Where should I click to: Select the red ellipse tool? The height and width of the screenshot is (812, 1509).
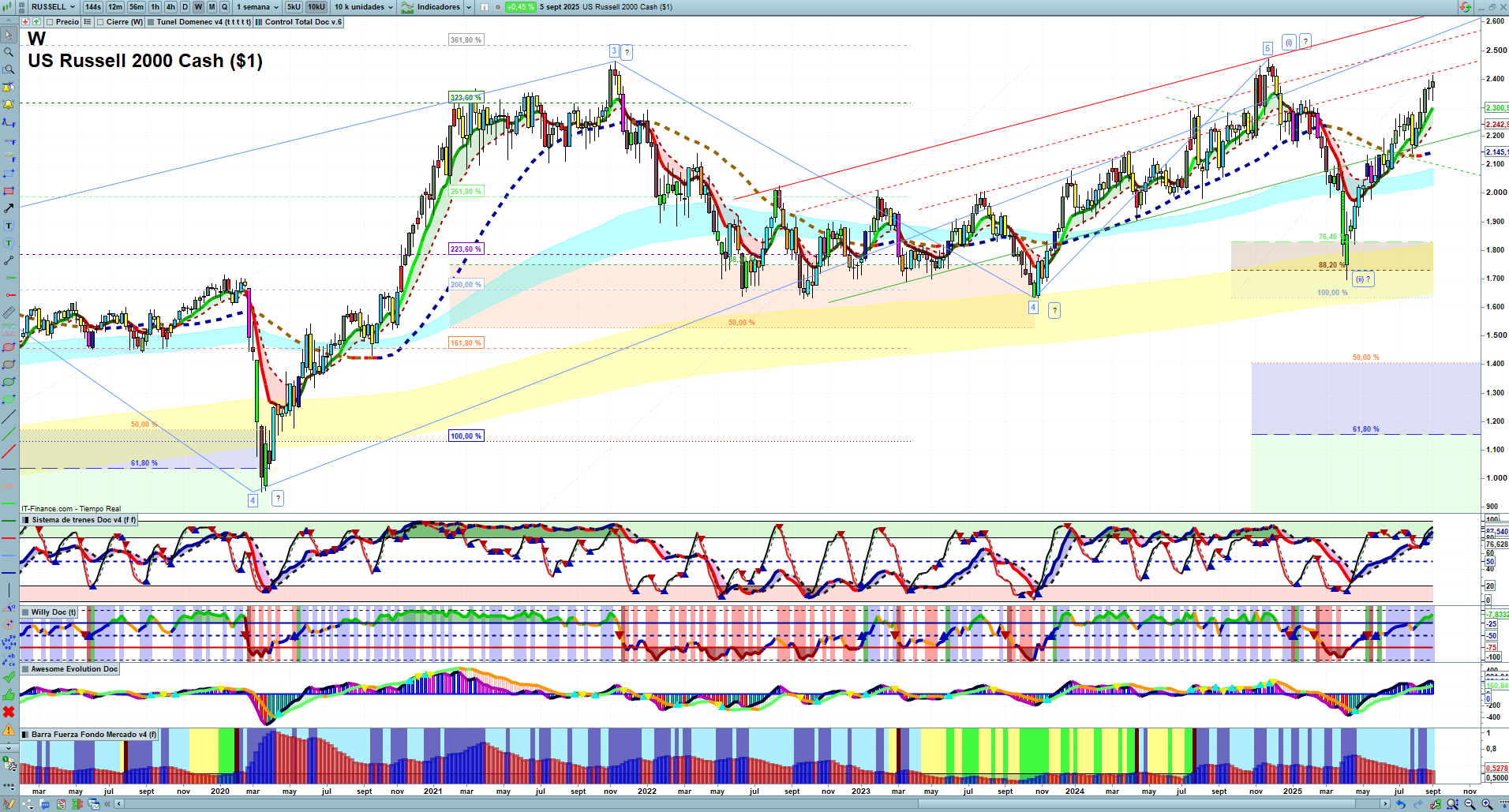click(9, 347)
